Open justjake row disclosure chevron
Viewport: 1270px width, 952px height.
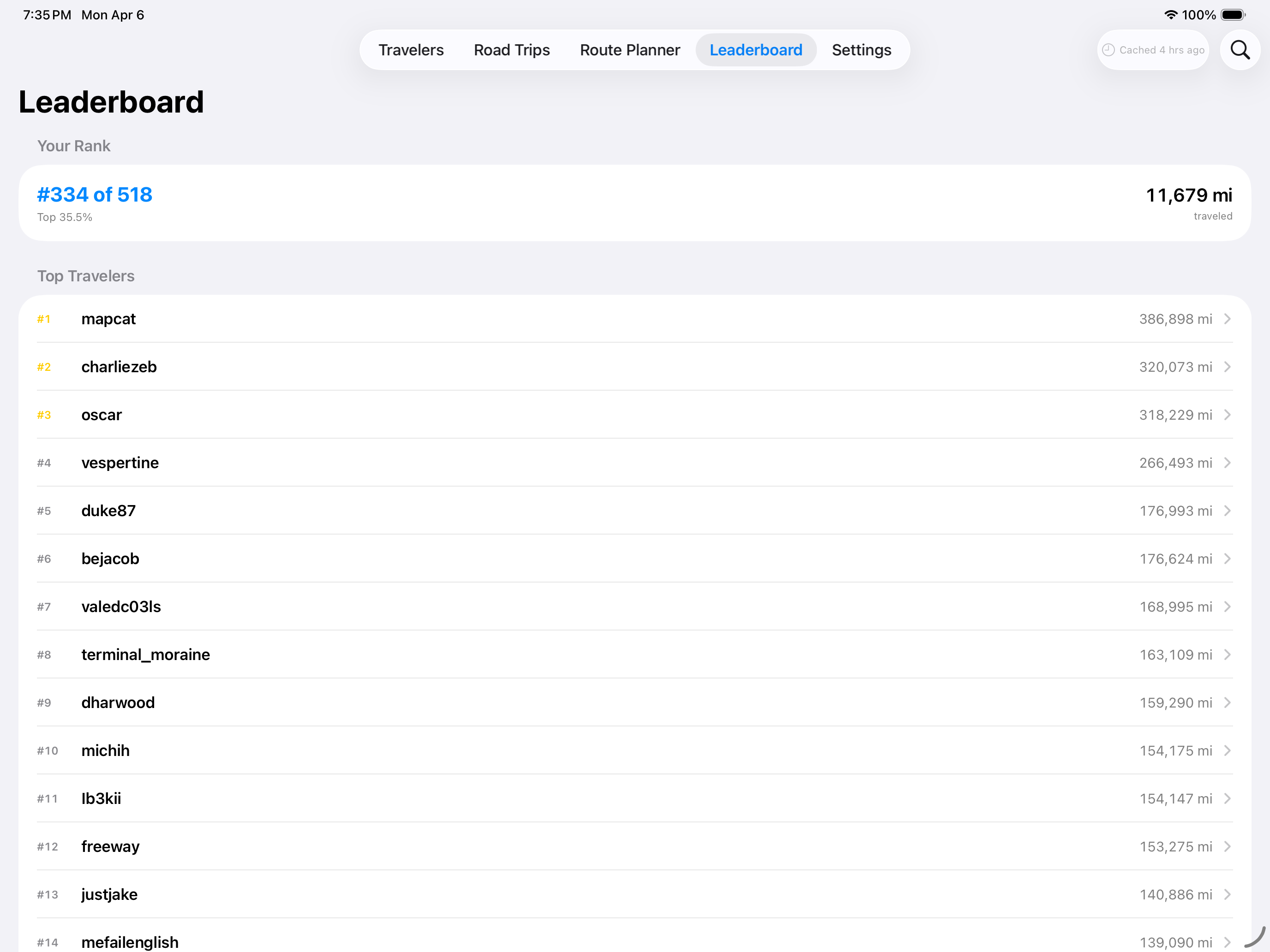1227,895
